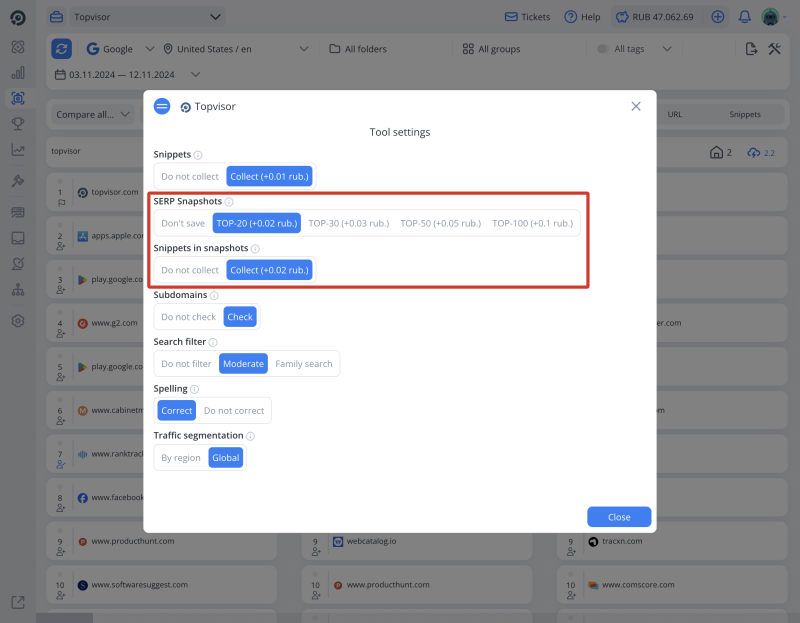Click the All groups link
The image size is (800, 623).
pyautogui.click(x=497, y=48)
